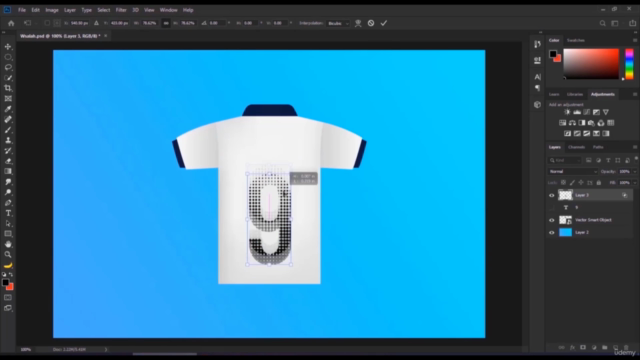Open the Window menu

[169, 10]
